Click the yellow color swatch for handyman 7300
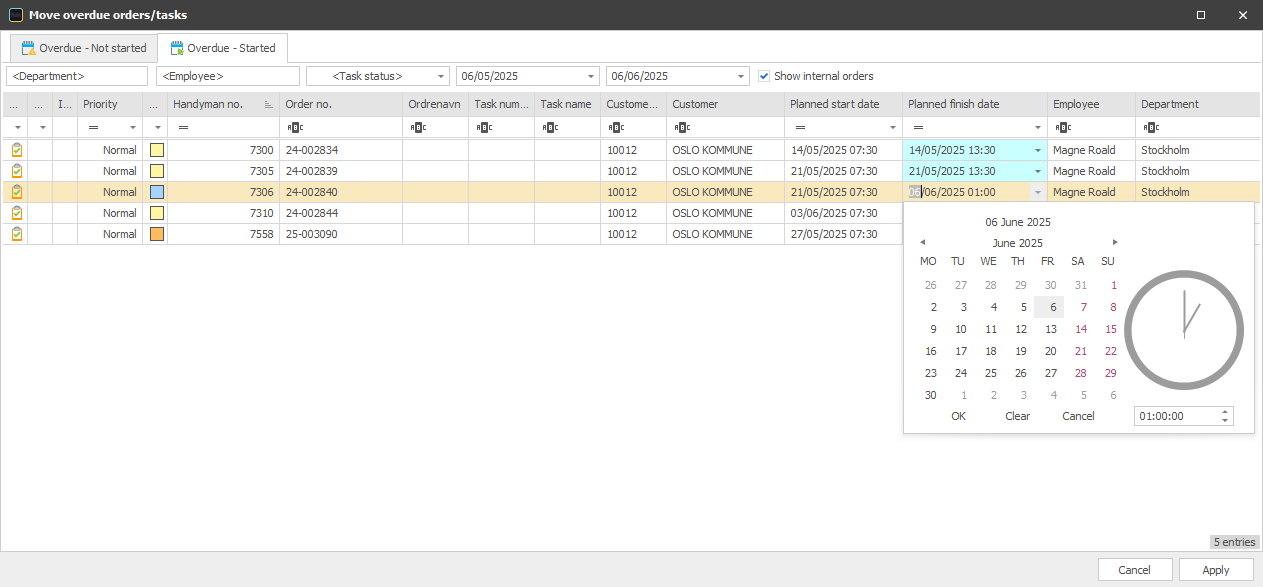 point(157,150)
